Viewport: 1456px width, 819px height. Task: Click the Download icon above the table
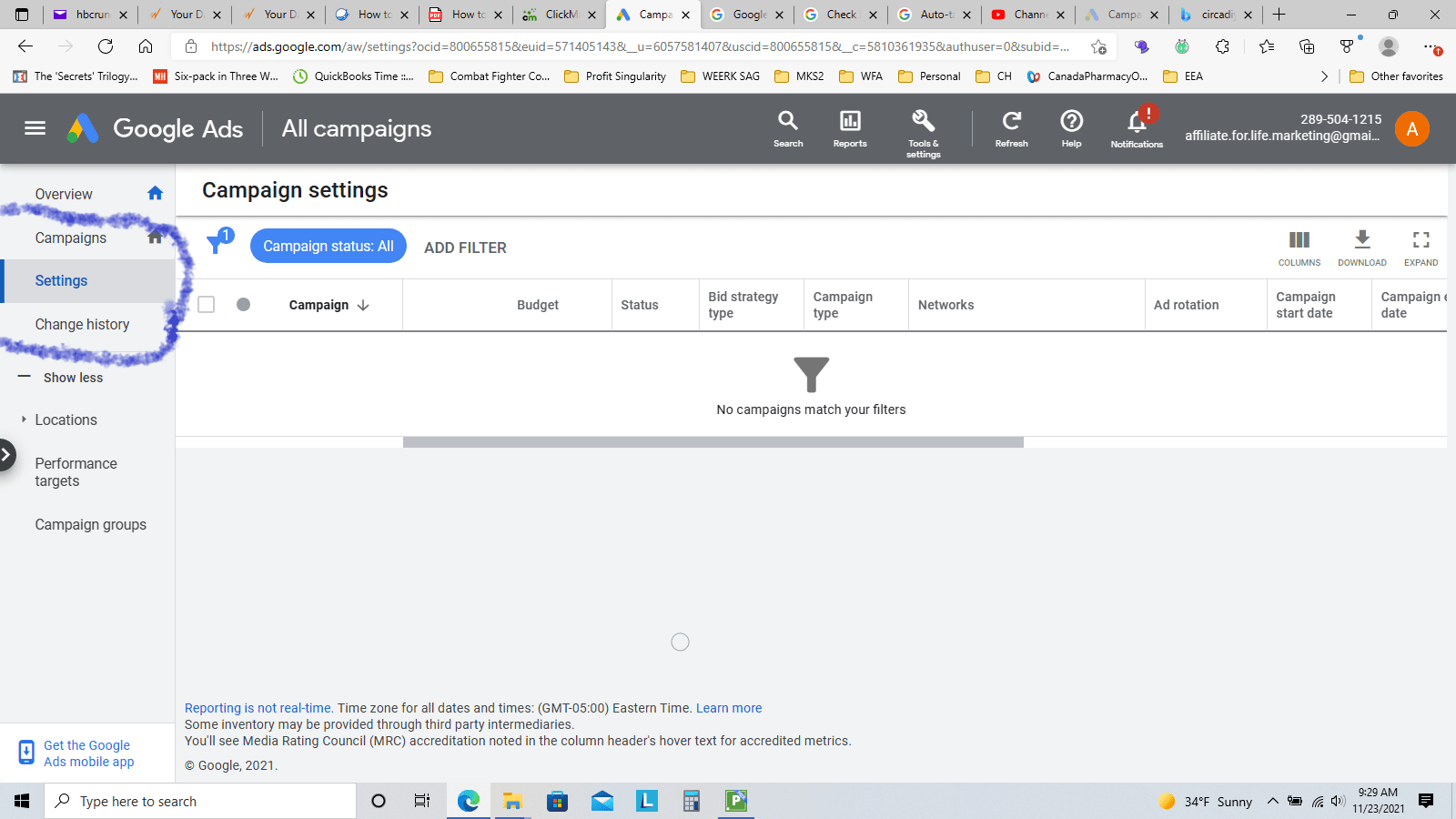1361,240
